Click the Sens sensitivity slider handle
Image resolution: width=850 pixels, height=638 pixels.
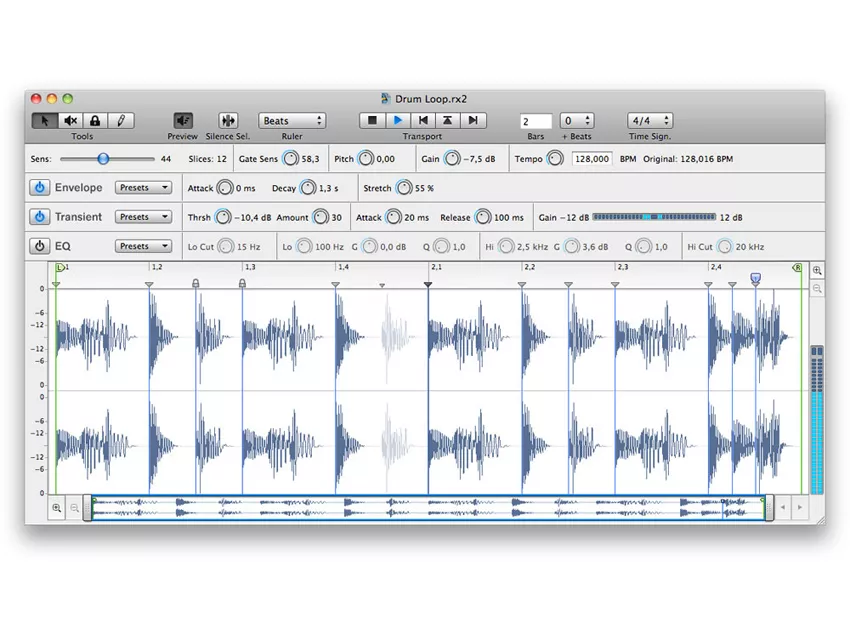(103, 159)
